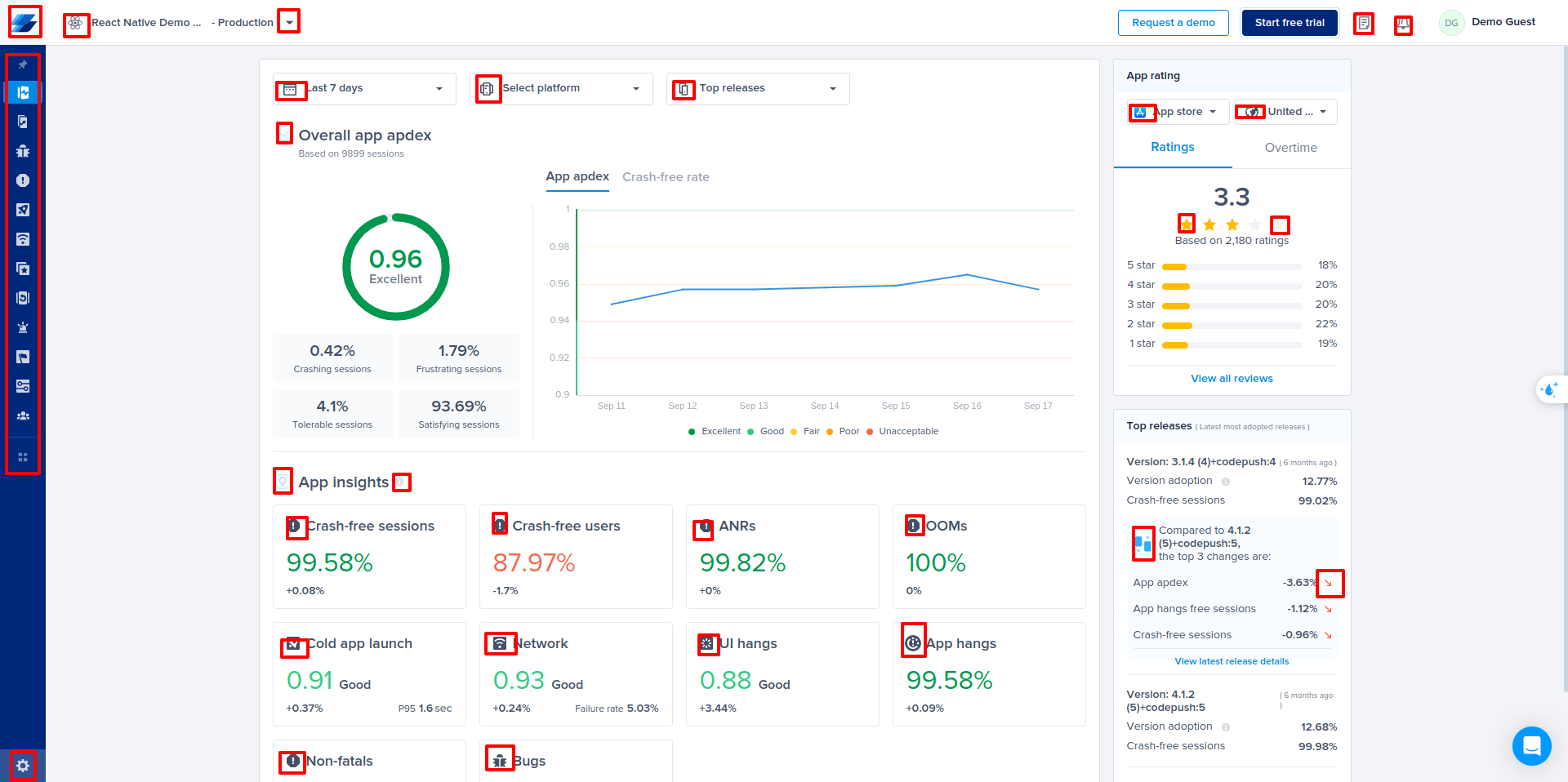Open the grid apps icon in sidebar

point(23,457)
